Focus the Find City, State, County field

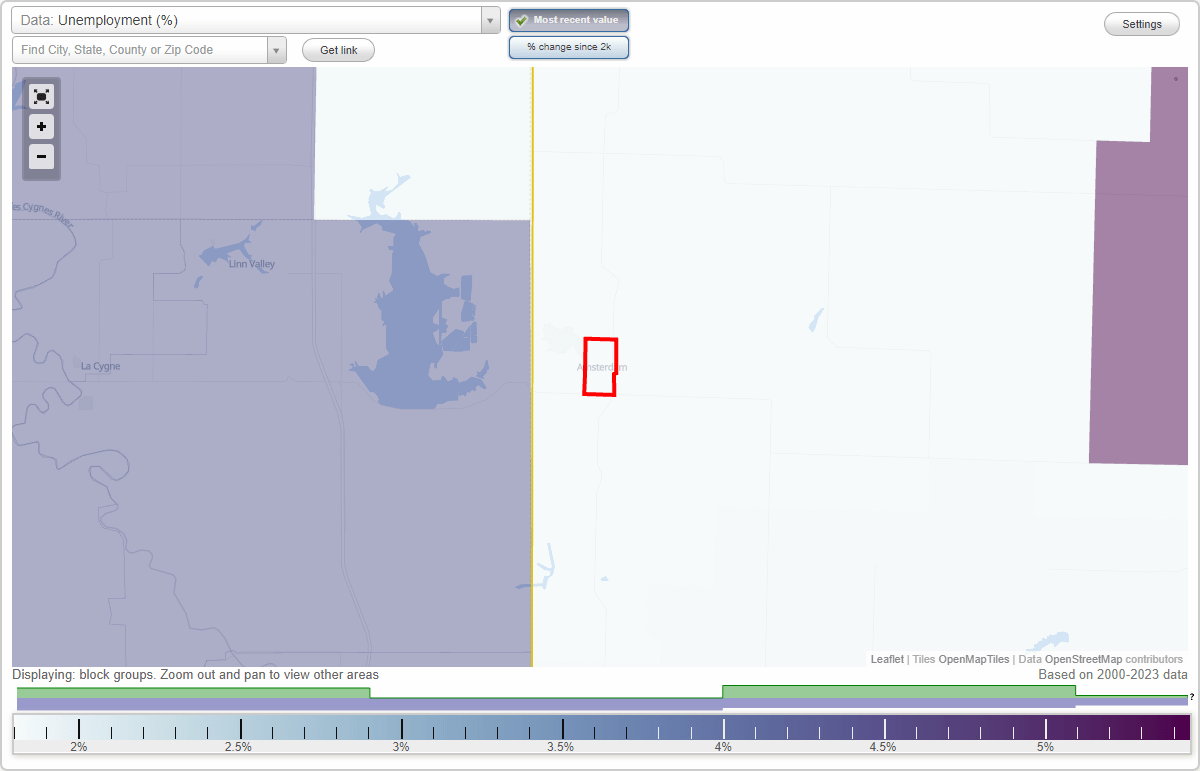(140, 50)
